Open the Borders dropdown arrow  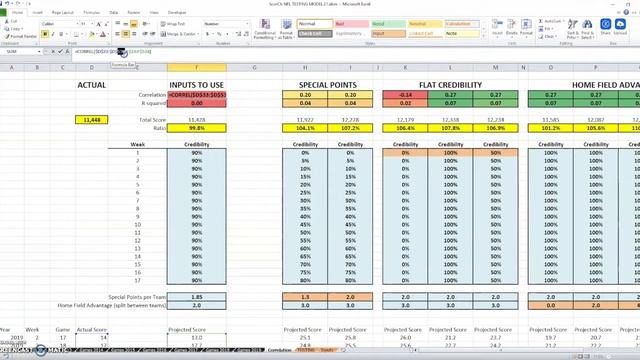(82, 34)
